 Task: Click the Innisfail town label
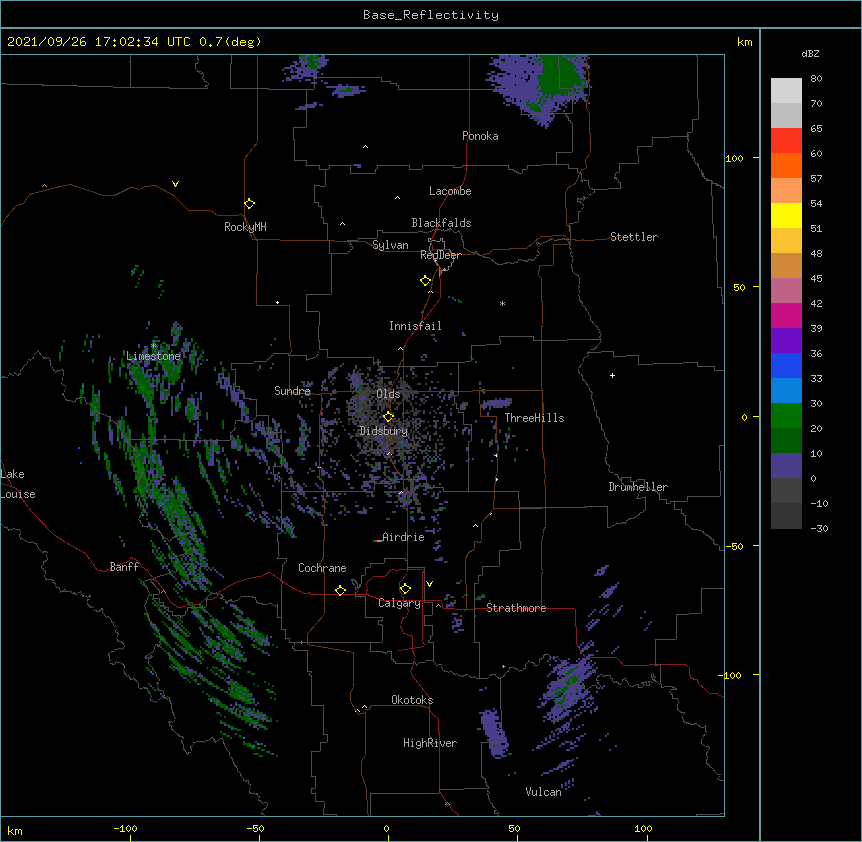(415, 326)
